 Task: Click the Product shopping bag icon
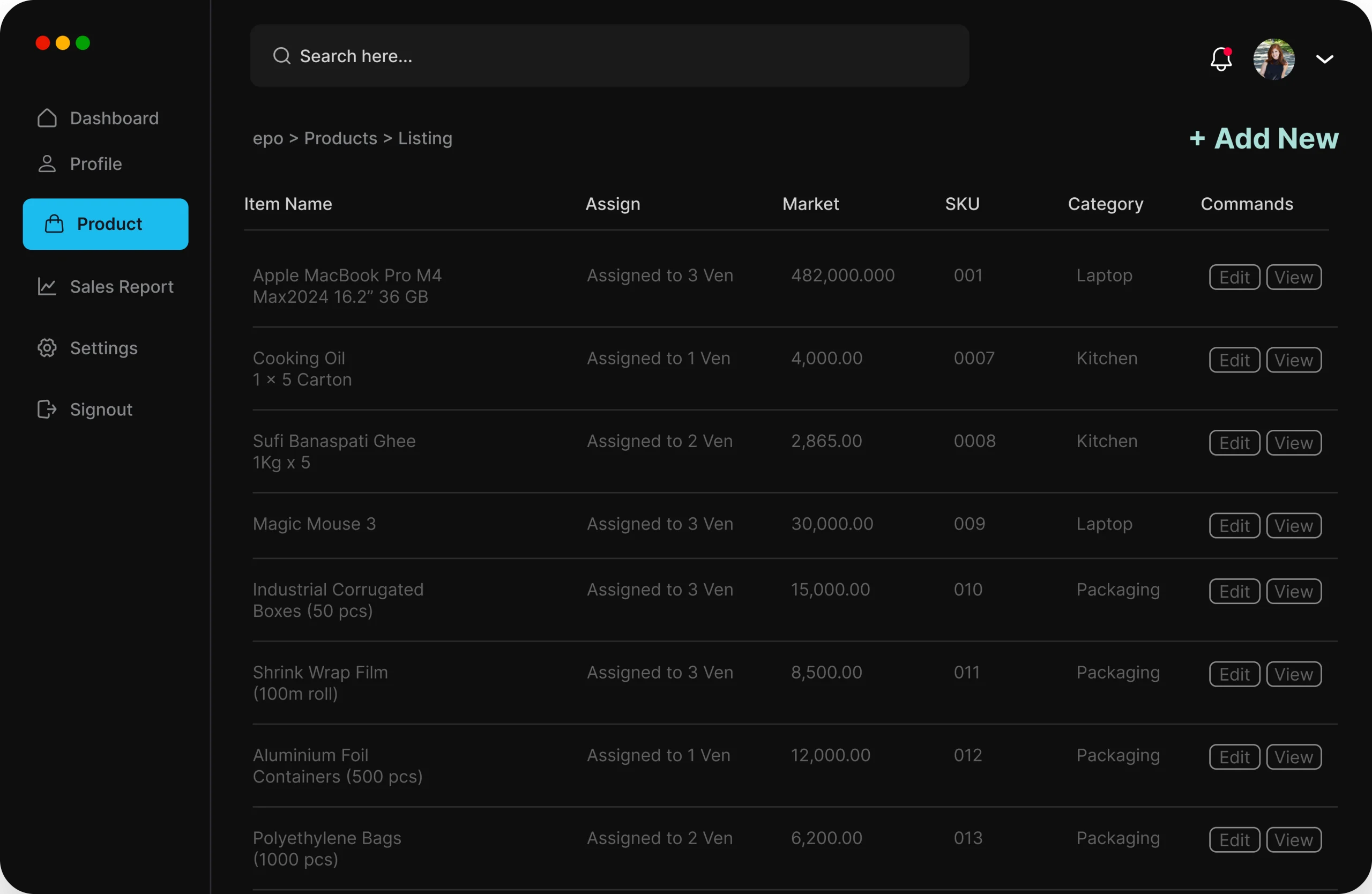pyautogui.click(x=54, y=223)
